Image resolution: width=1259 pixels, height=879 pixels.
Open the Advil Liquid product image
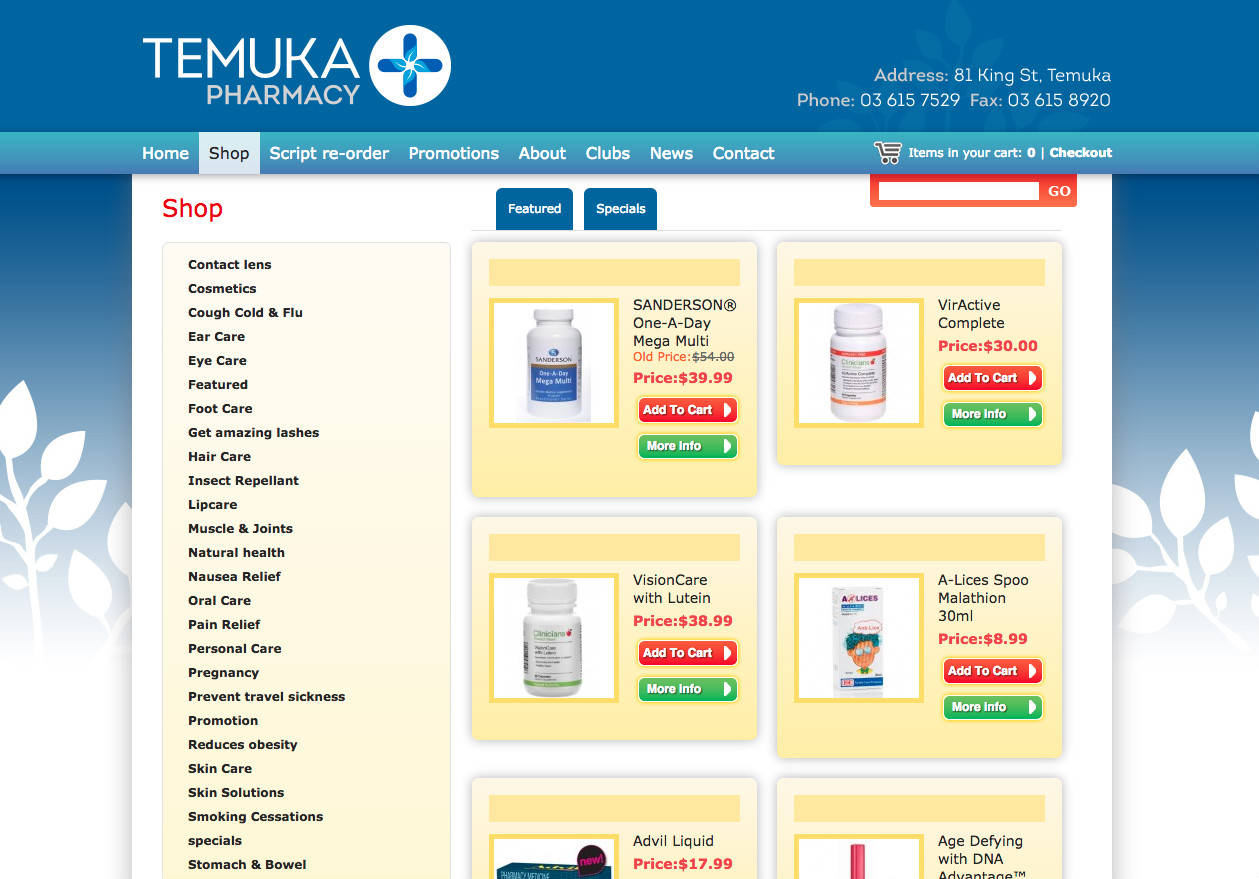pyautogui.click(x=554, y=857)
